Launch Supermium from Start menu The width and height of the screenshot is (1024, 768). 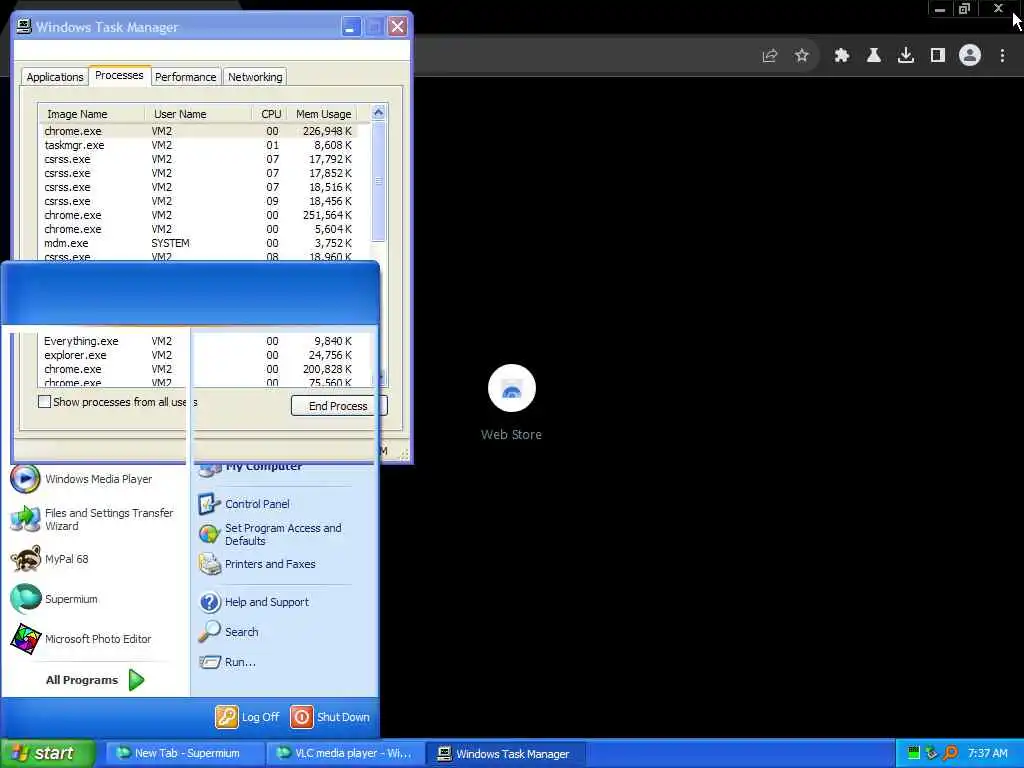point(54,599)
